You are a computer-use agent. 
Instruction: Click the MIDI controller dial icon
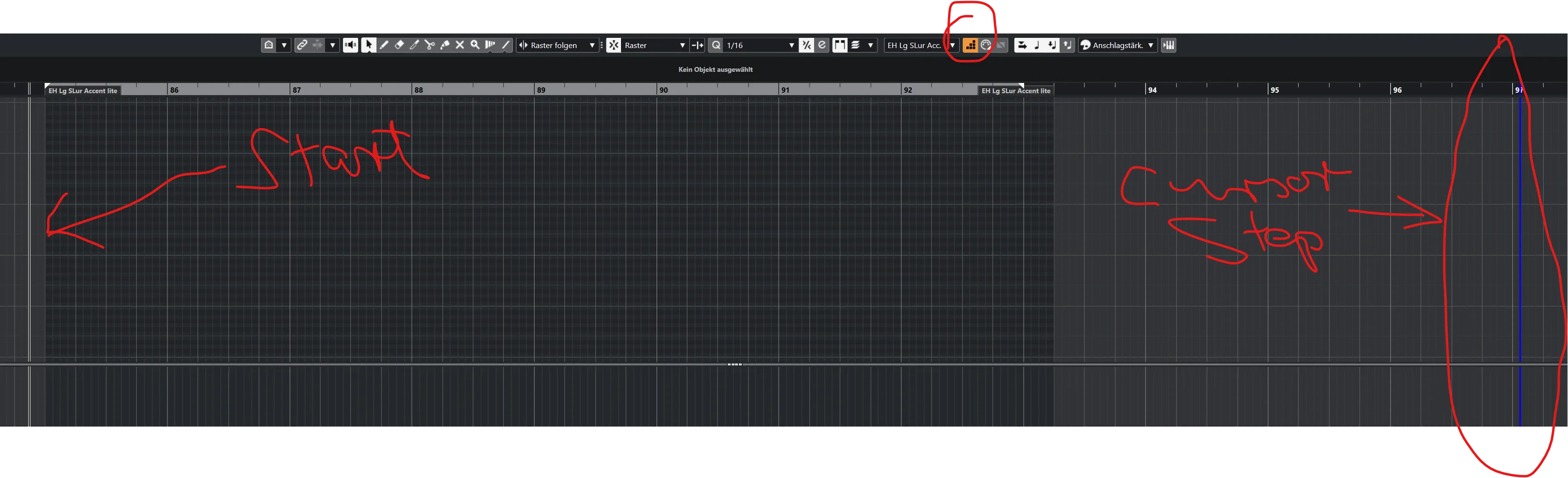click(x=986, y=45)
